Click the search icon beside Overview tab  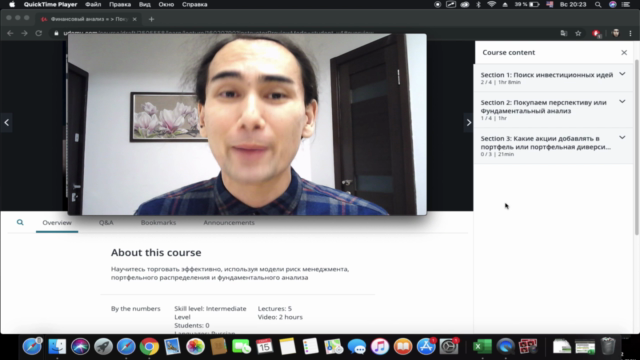click(x=20, y=222)
